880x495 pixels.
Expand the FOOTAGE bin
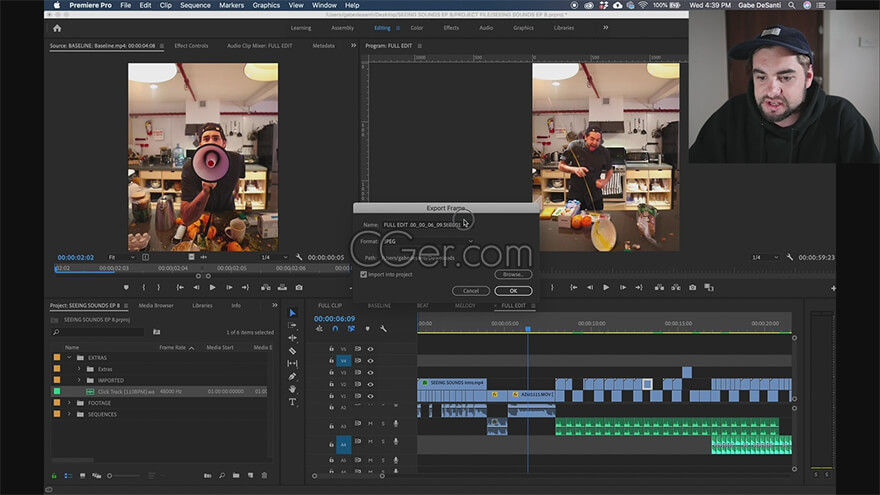pos(69,403)
